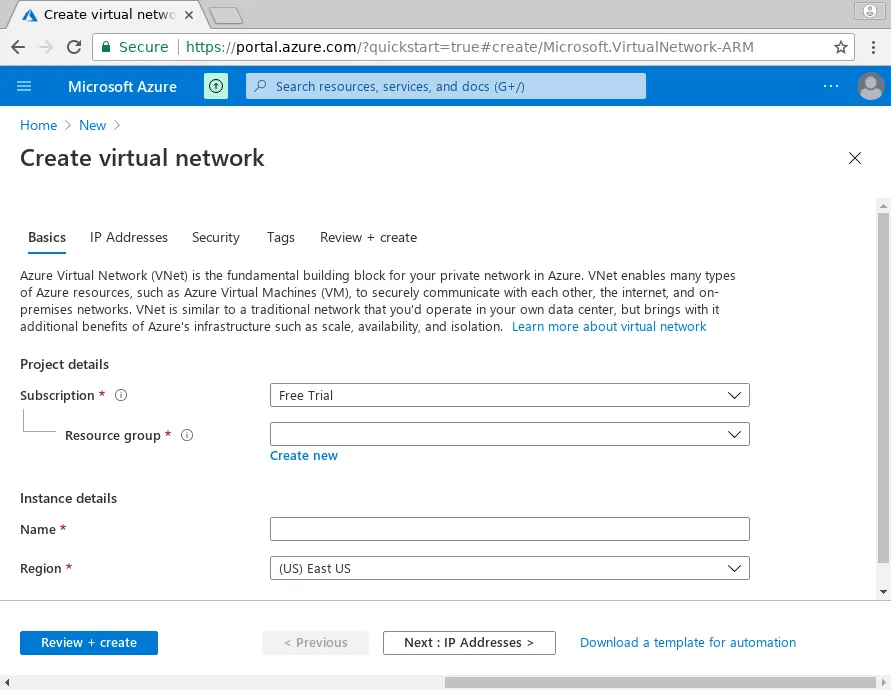This screenshot has width=891, height=690.
Task: Click the upgrade arrow icon in the header
Action: pyautogui.click(x=216, y=86)
